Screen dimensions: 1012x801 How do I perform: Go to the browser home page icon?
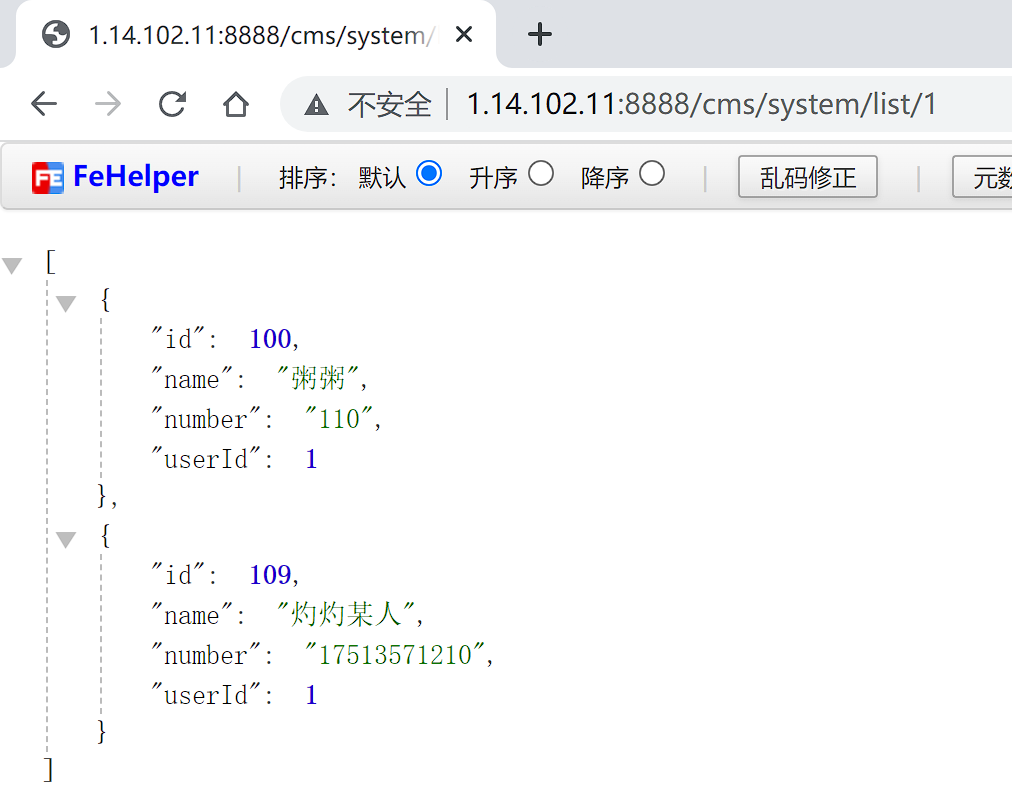pos(236,103)
